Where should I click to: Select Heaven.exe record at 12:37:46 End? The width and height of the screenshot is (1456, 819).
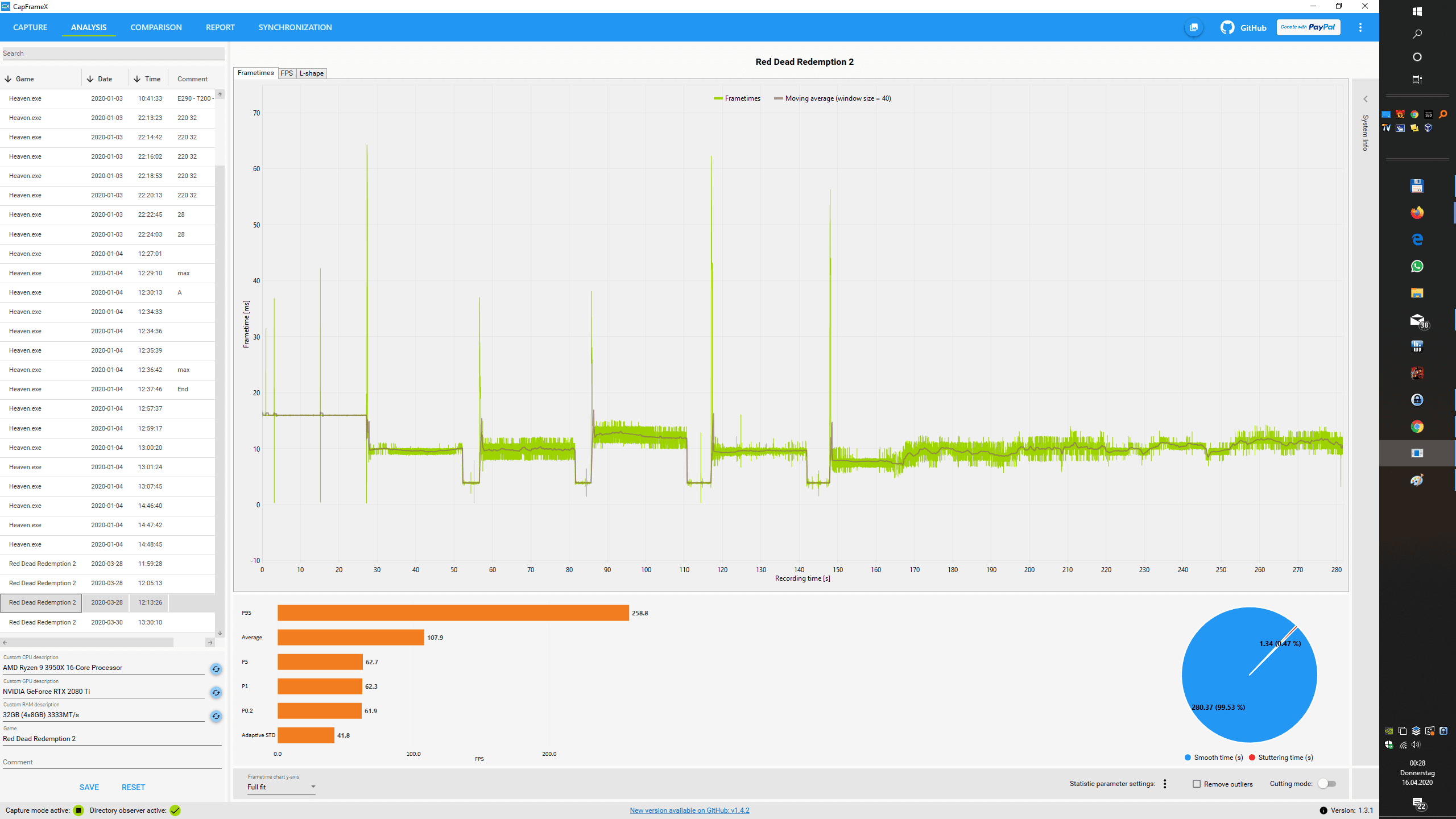pos(108,389)
